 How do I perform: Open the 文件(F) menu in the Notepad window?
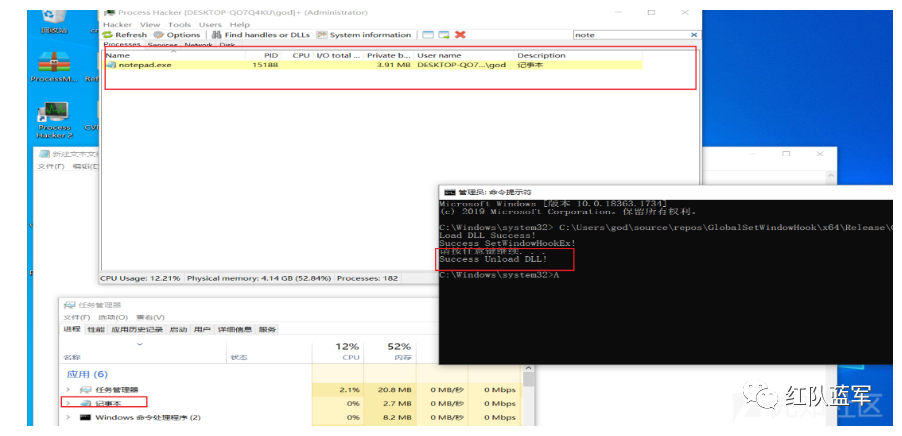click(51, 166)
